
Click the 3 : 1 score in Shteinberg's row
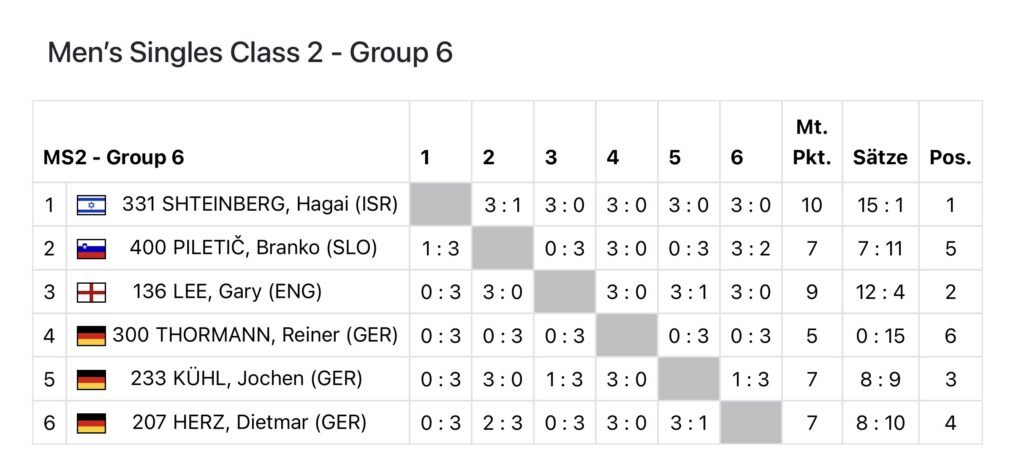tap(503, 205)
